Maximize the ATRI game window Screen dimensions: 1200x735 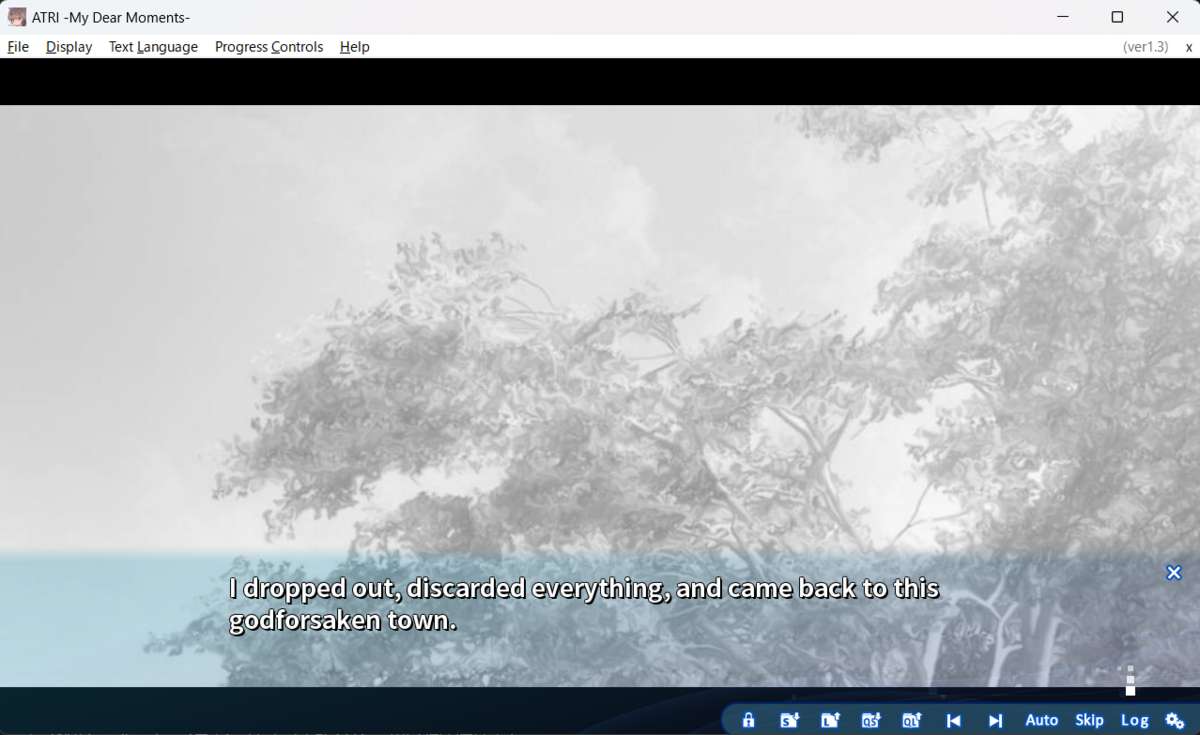[x=1117, y=17]
